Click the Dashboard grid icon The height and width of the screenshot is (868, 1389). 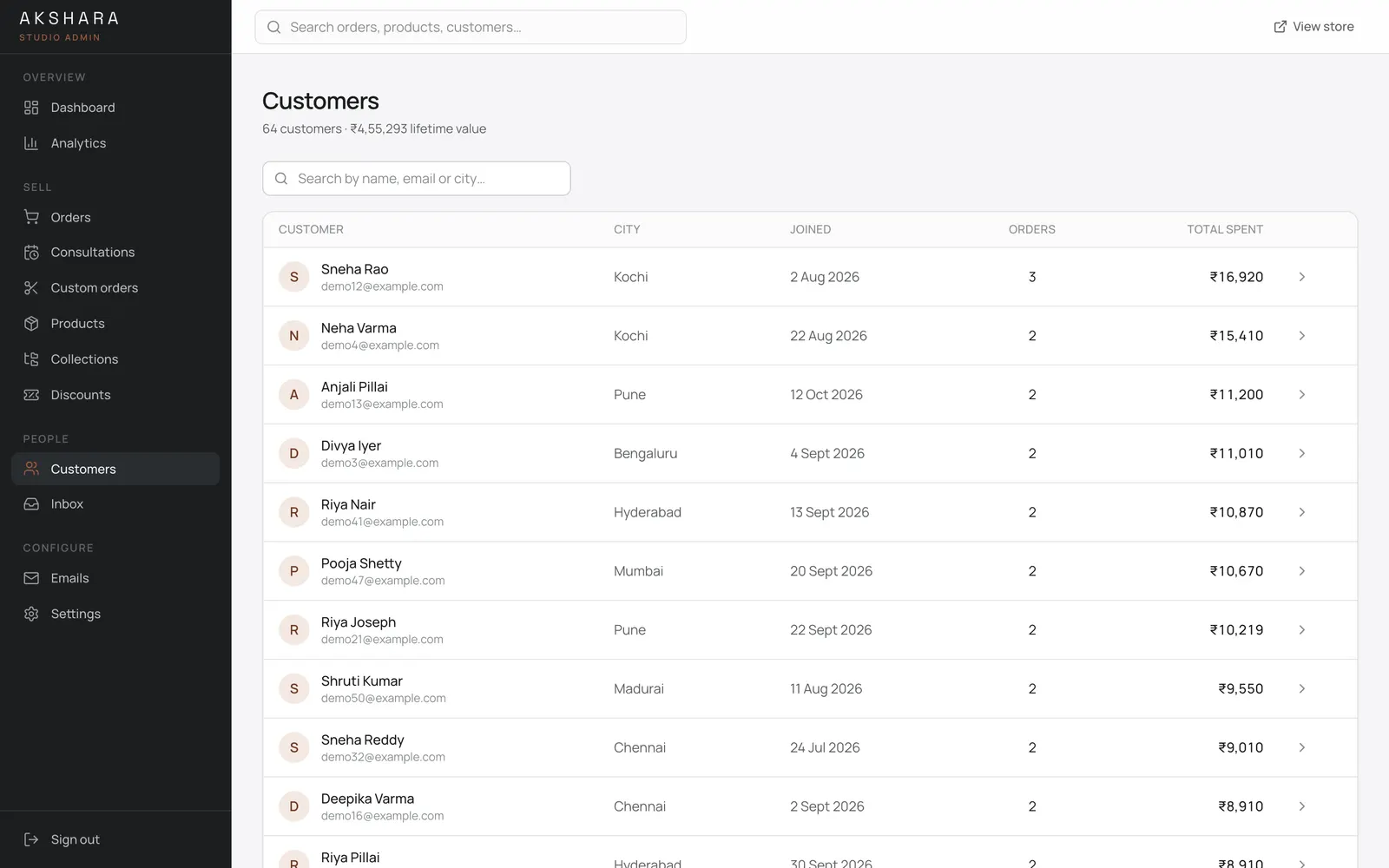click(x=31, y=108)
